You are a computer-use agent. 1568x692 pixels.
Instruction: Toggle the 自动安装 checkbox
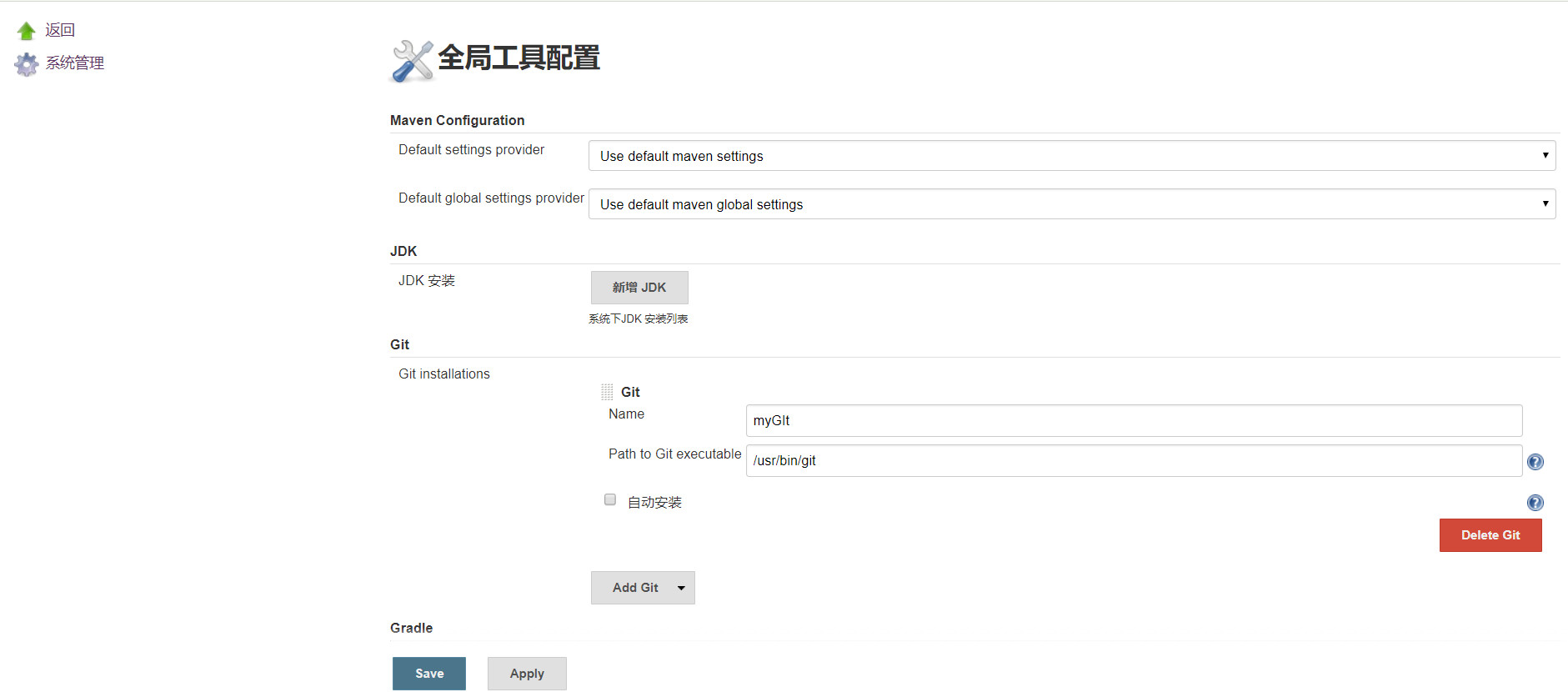coord(610,499)
